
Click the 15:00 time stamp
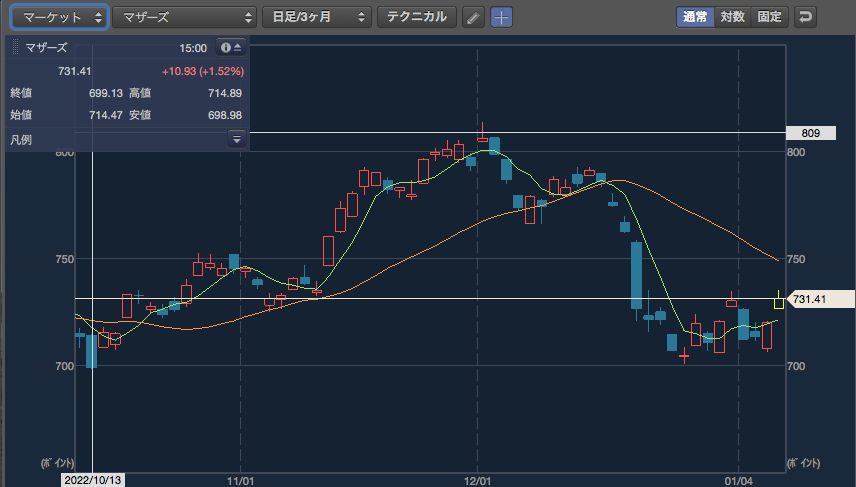(193, 48)
